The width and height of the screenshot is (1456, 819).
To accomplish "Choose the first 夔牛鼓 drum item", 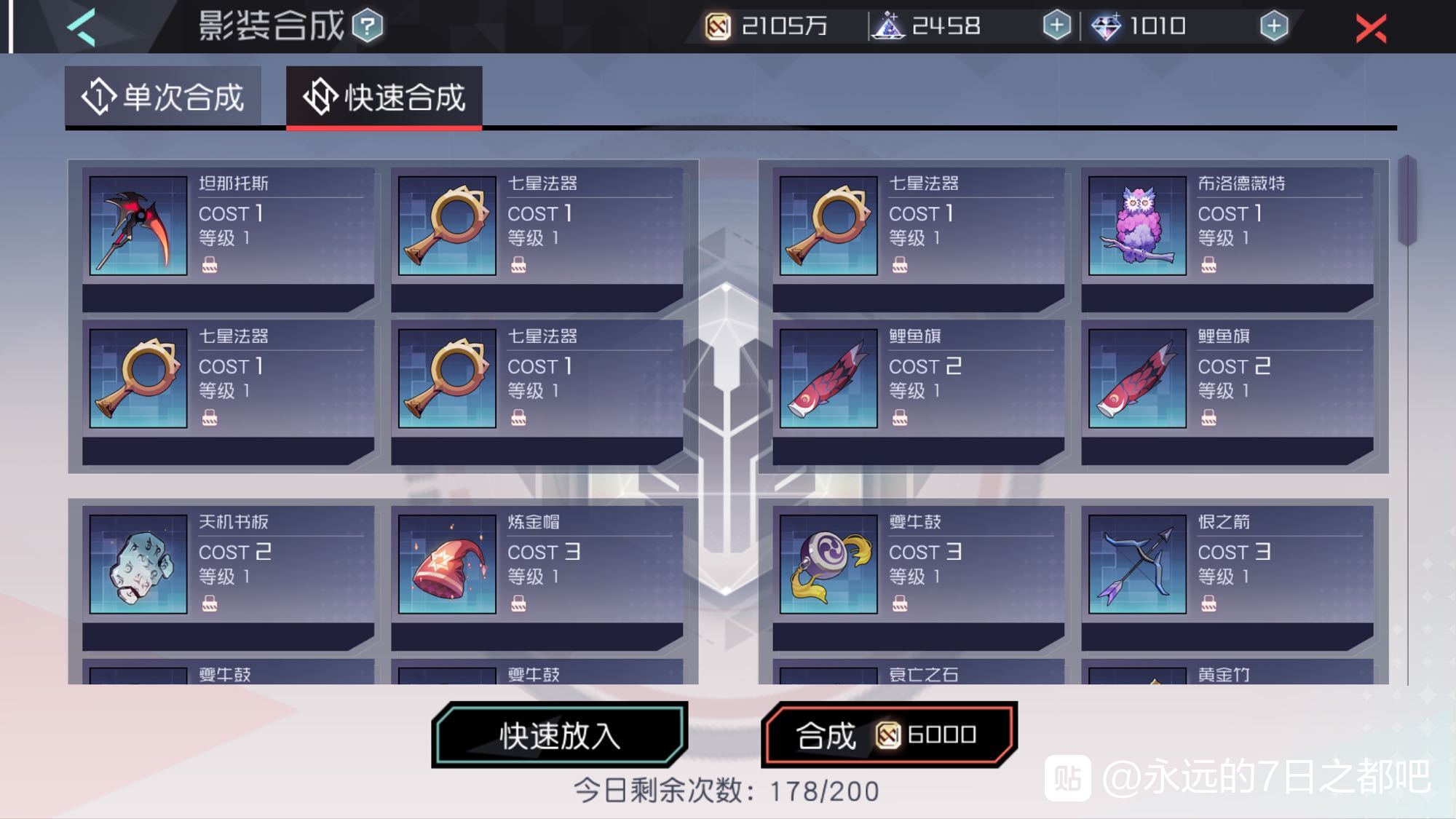I will (919, 578).
